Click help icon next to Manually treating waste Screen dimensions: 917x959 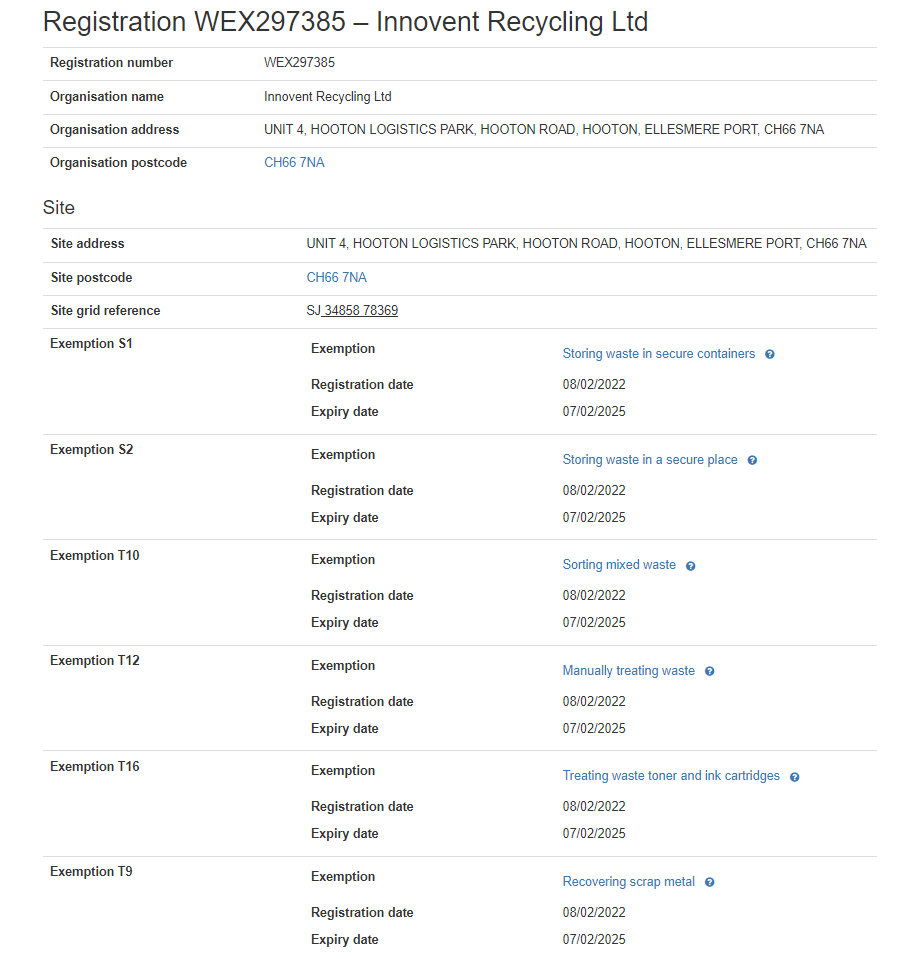pyautogui.click(x=709, y=671)
